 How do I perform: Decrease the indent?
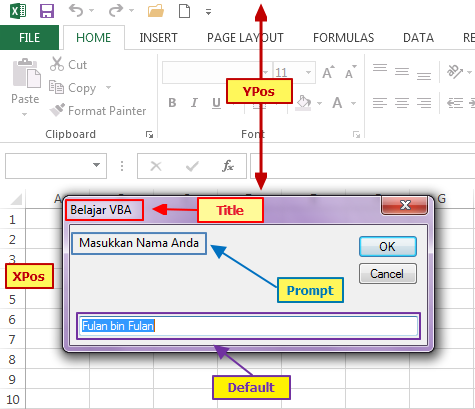(455, 103)
